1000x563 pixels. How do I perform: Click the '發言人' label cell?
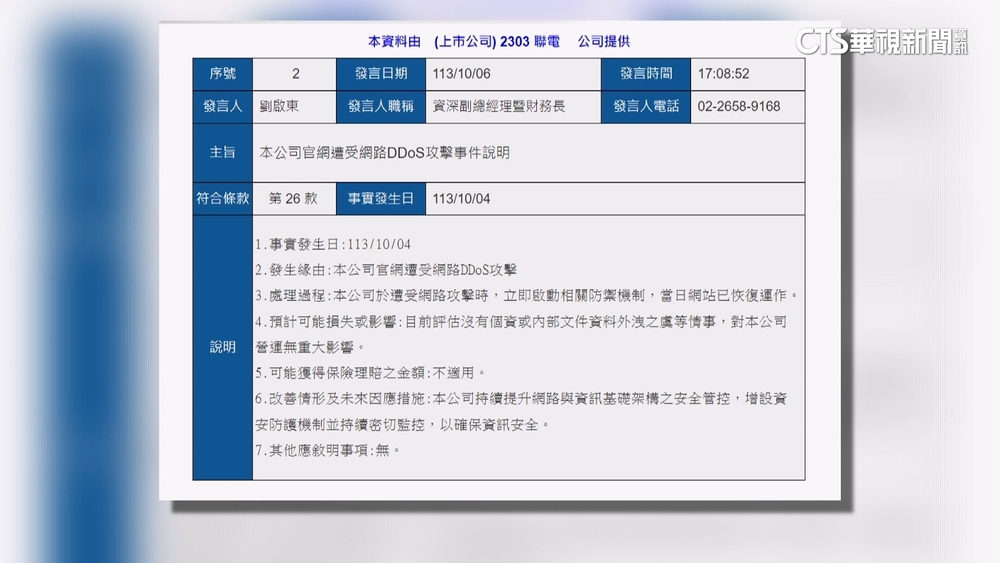click(x=223, y=106)
